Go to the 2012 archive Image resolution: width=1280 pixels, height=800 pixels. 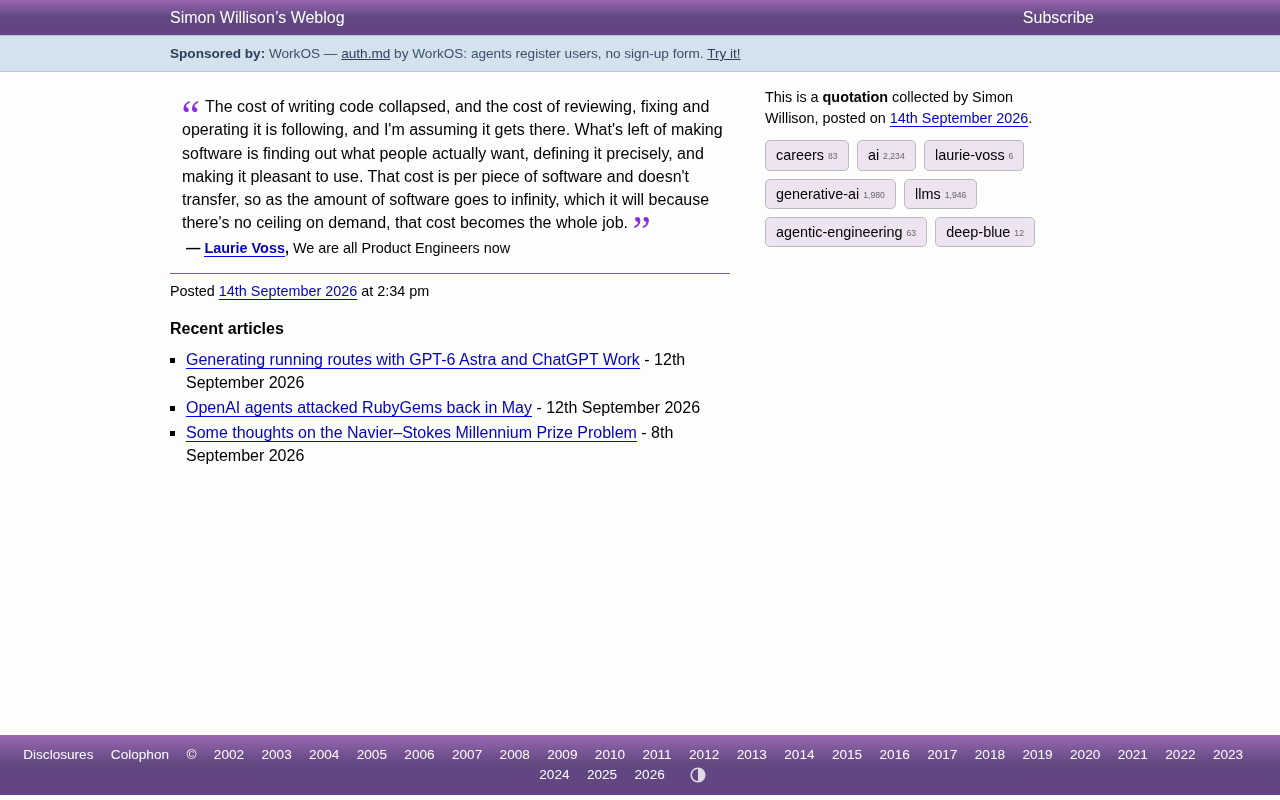tap(704, 755)
